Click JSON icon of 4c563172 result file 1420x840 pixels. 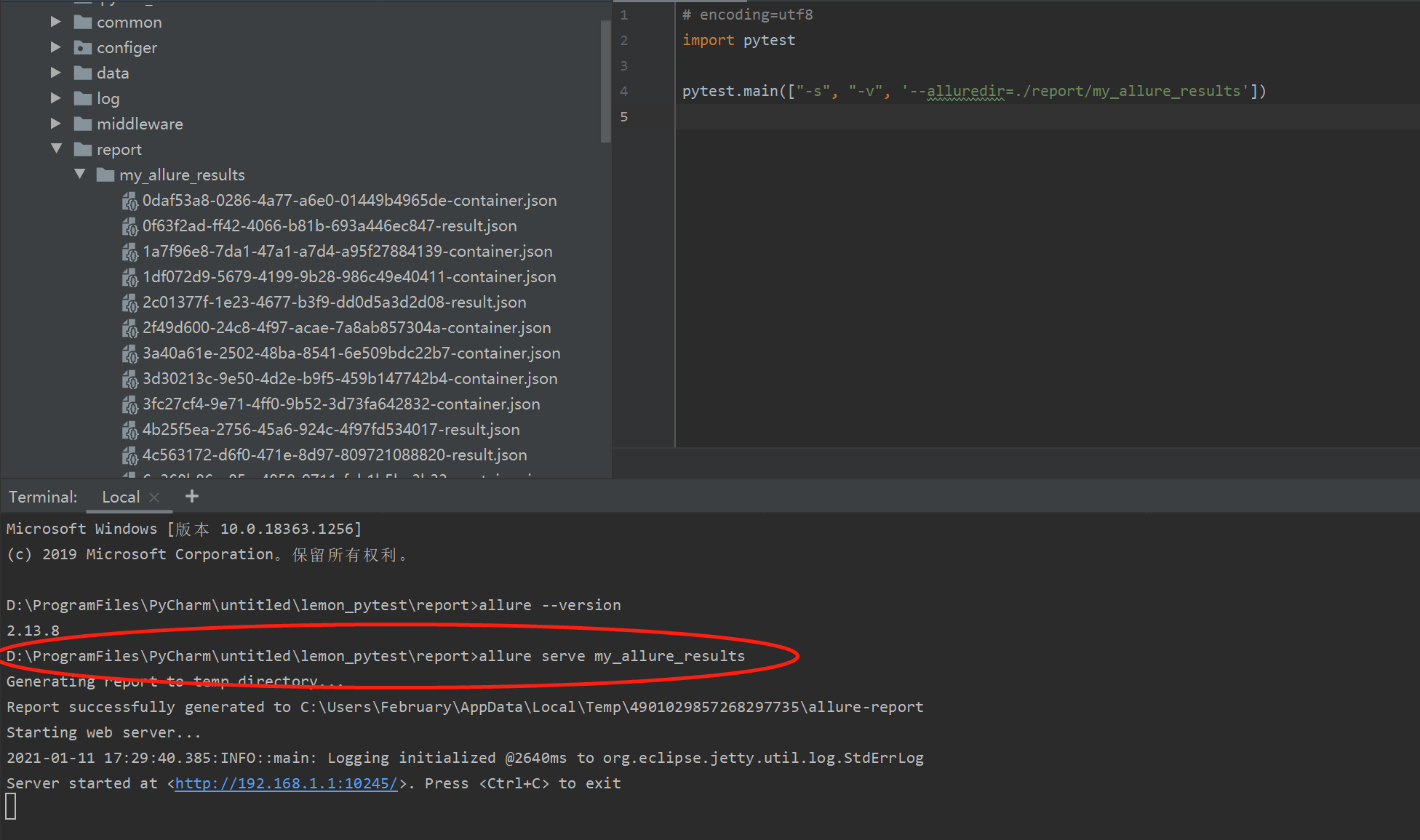[x=130, y=455]
